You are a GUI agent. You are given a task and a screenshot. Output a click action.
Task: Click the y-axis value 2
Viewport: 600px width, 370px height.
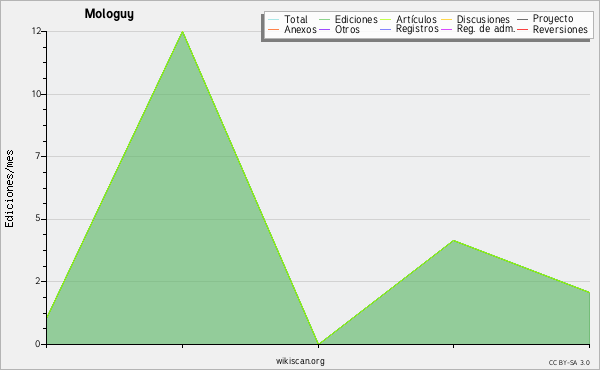tap(38, 281)
